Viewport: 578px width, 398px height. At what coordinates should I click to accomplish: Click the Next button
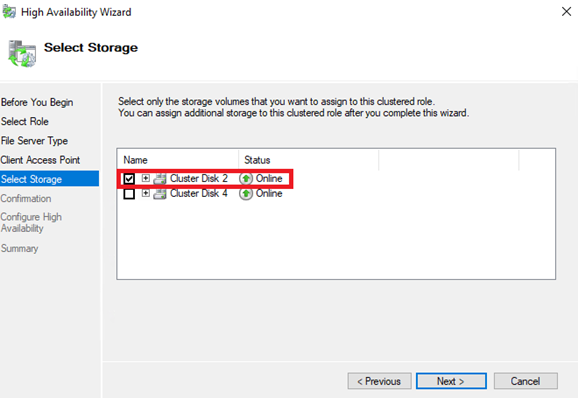(x=451, y=381)
